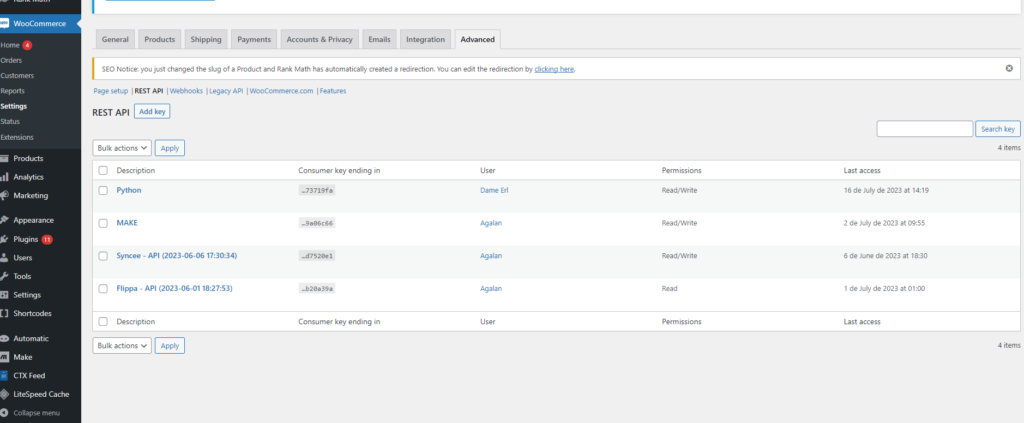Switch to the Products settings tab
The image size is (1024, 423).
coord(159,39)
